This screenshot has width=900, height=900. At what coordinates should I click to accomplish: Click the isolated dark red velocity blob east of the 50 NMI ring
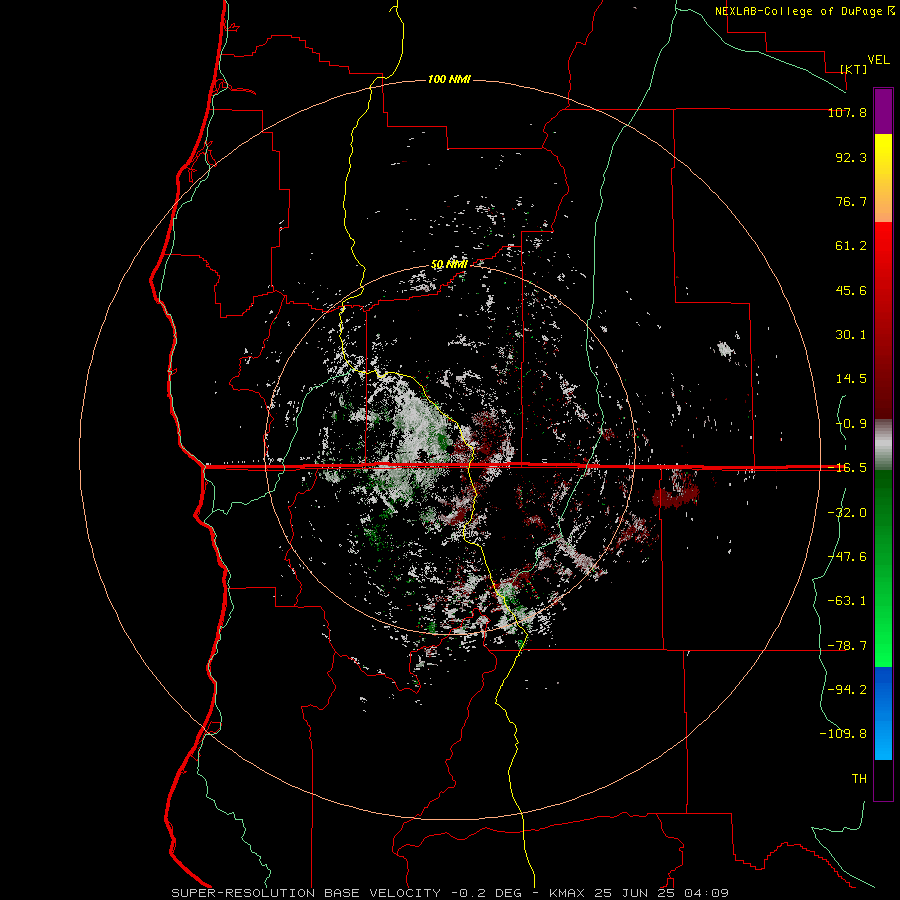[x=676, y=495]
